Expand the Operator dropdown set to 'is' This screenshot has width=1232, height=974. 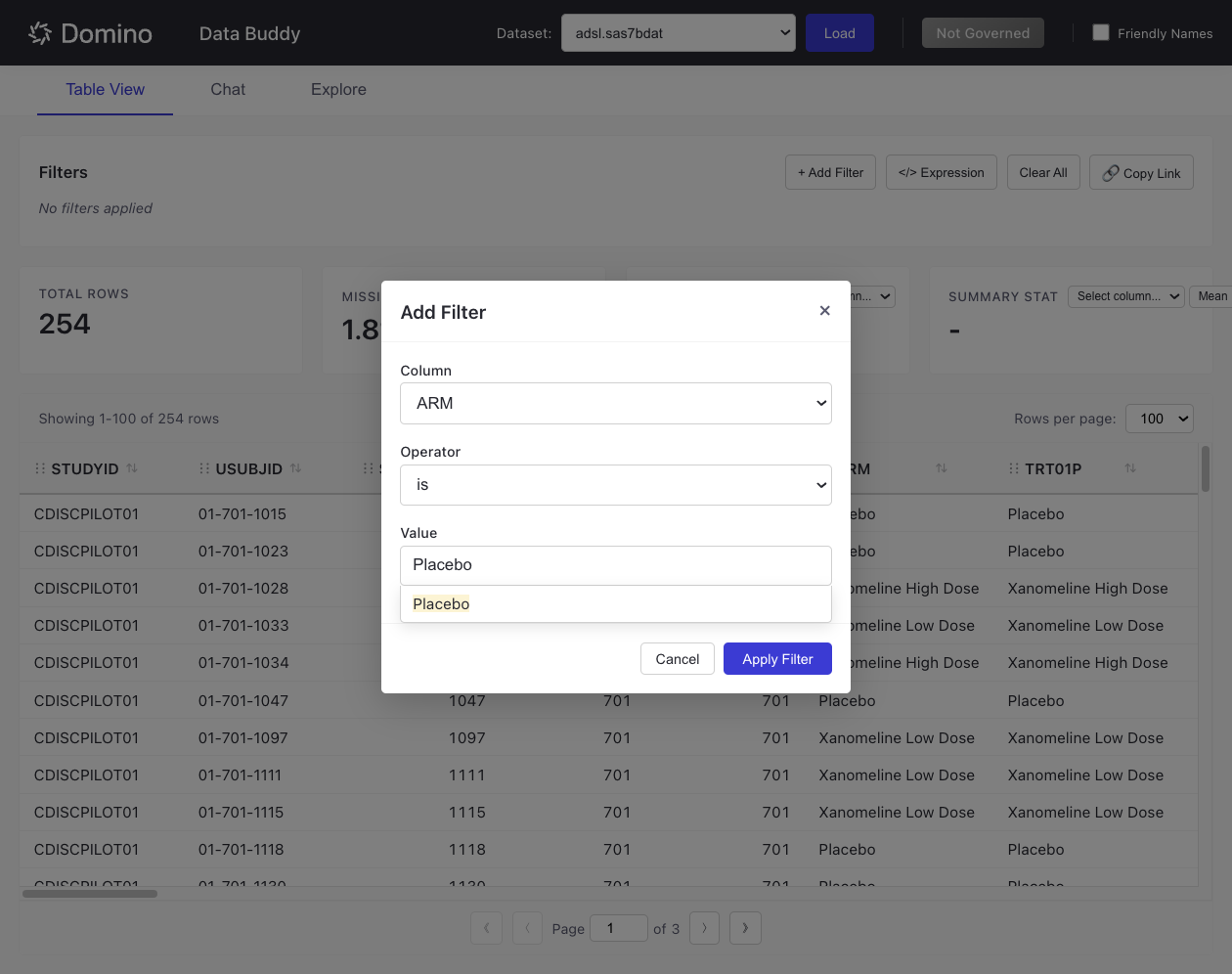[x=616, y=485]
